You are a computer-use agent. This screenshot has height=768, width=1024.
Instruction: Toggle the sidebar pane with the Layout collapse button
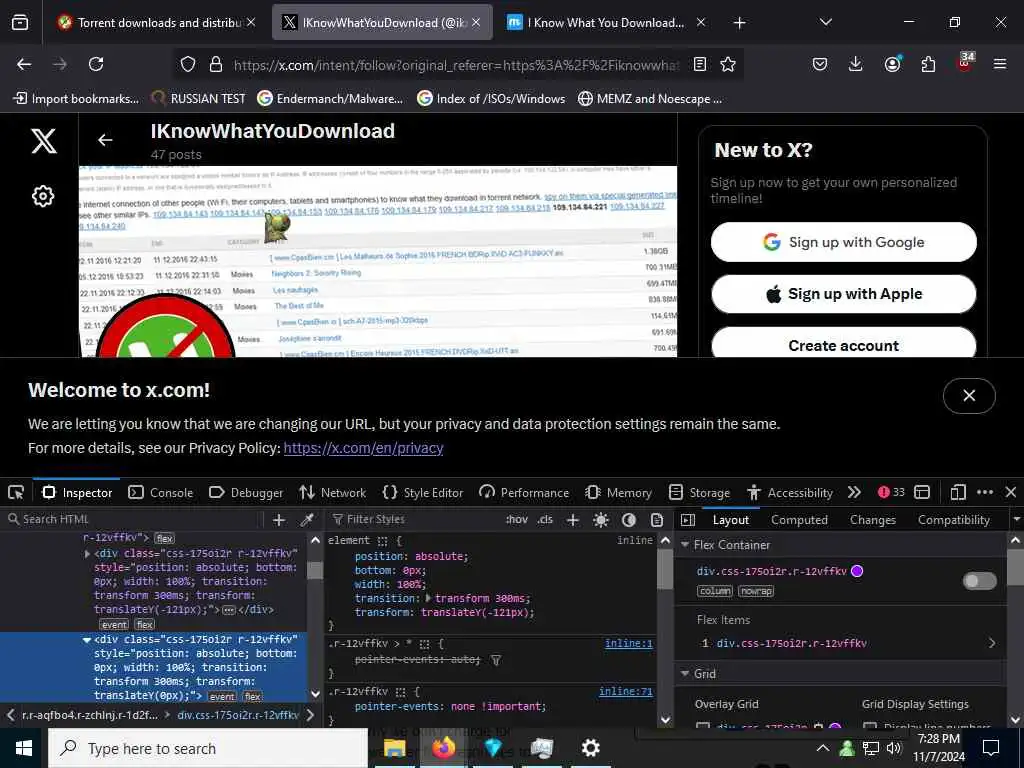[x=688, y=520]
